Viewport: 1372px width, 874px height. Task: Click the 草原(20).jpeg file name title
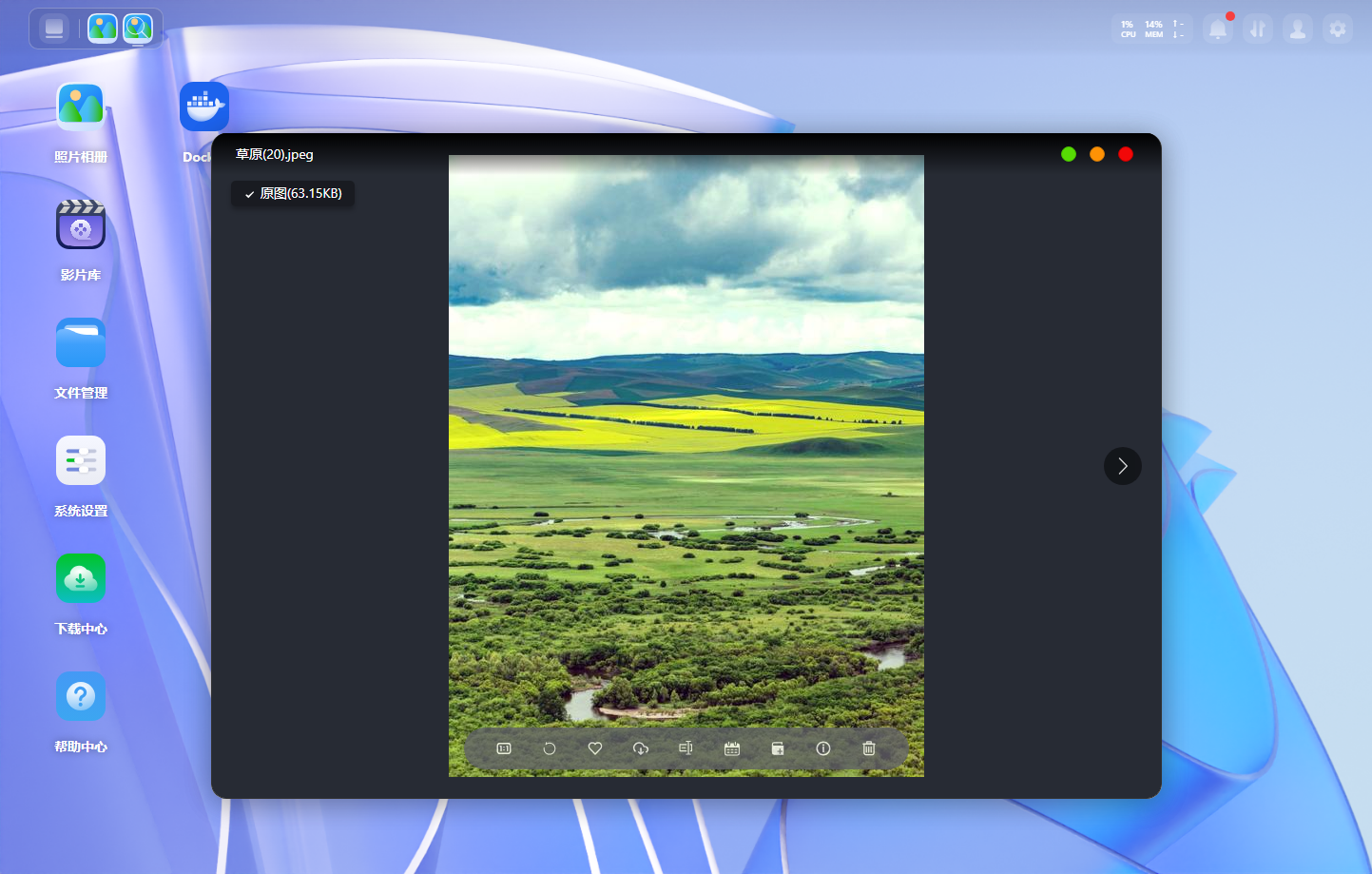275,154
